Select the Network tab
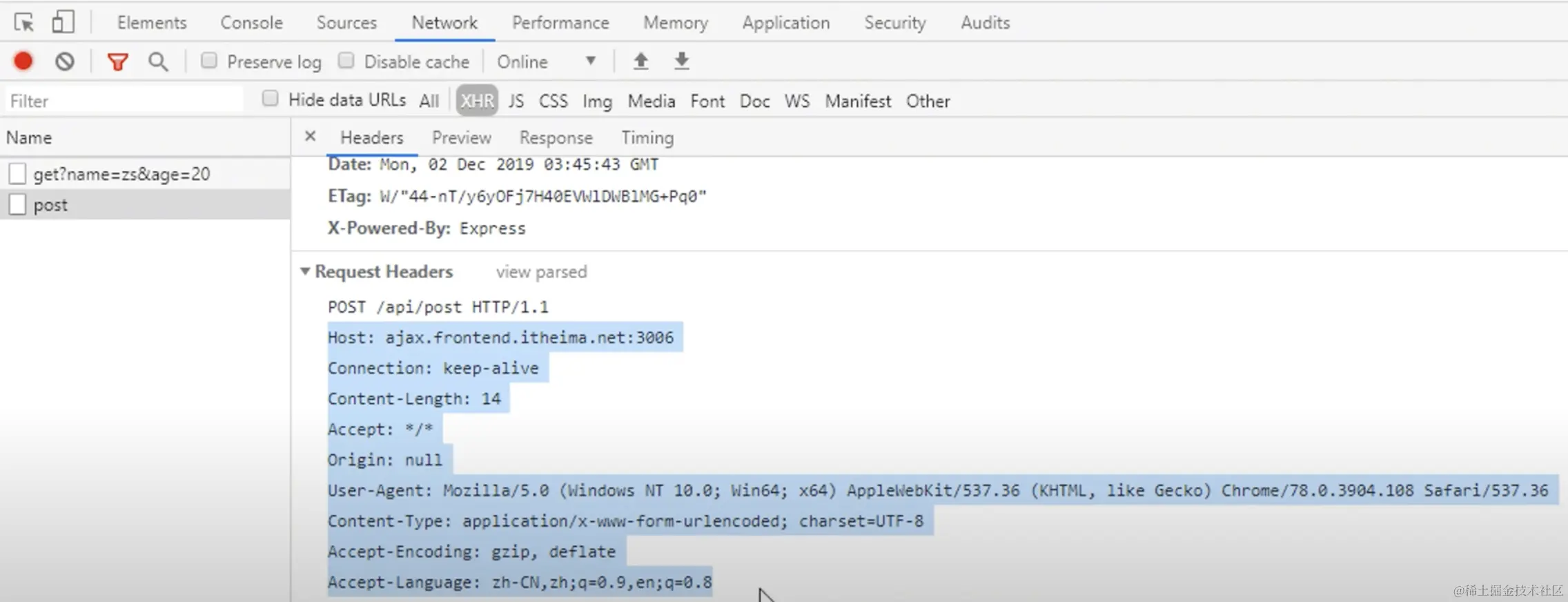The width and height of the screenshot is (1568, 602). pyautogui.click(x=444, y=23)
